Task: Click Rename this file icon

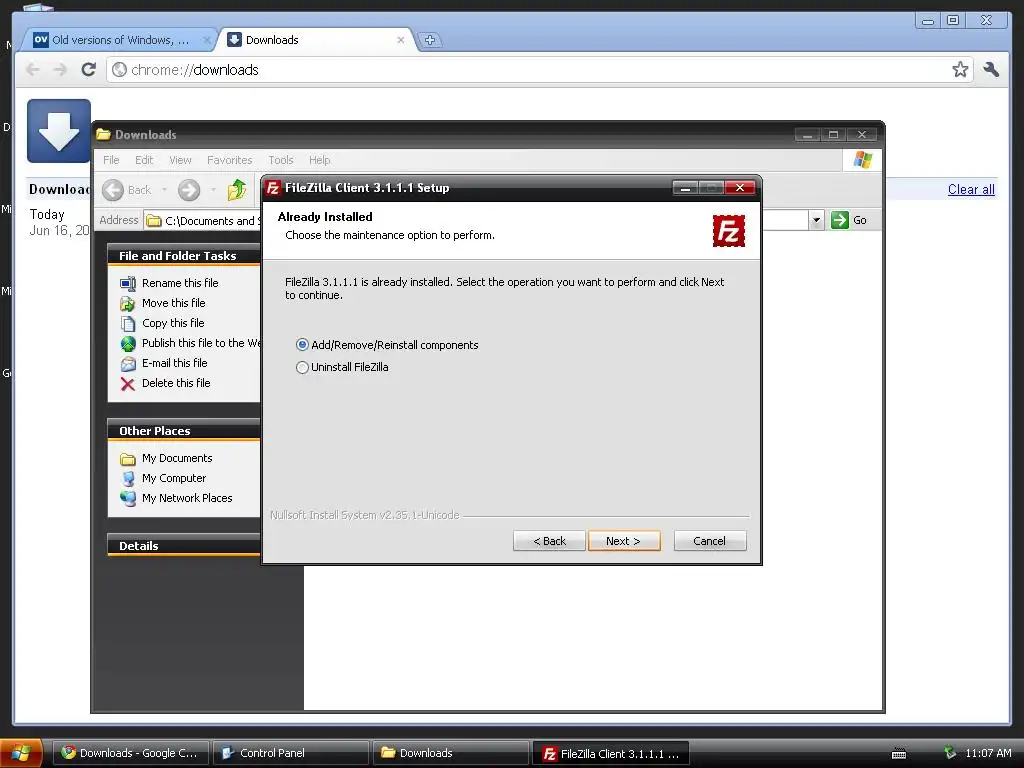Action: pyautogui.click(x=128, y=283)
